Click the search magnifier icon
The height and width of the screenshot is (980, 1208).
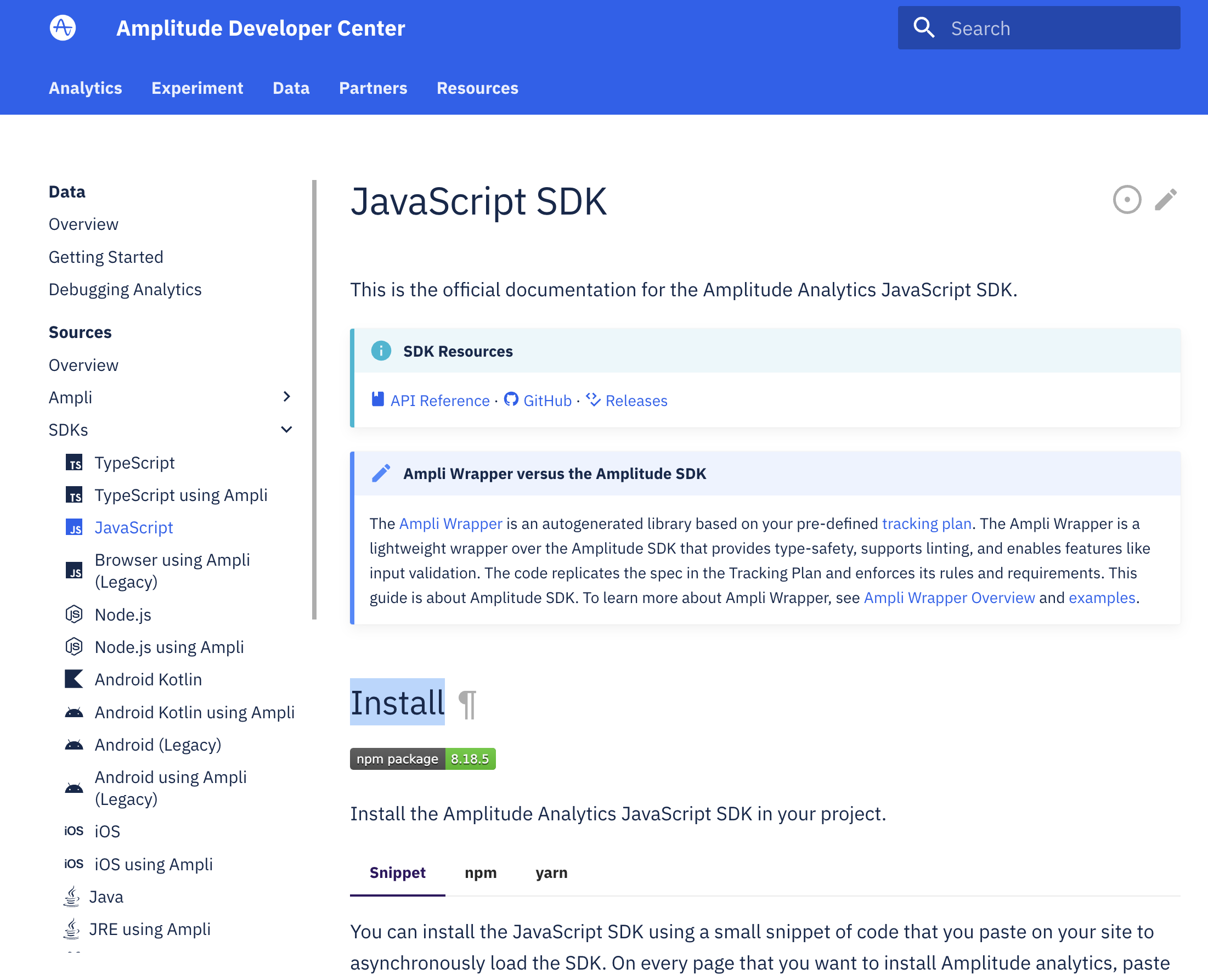pos(923,27)
